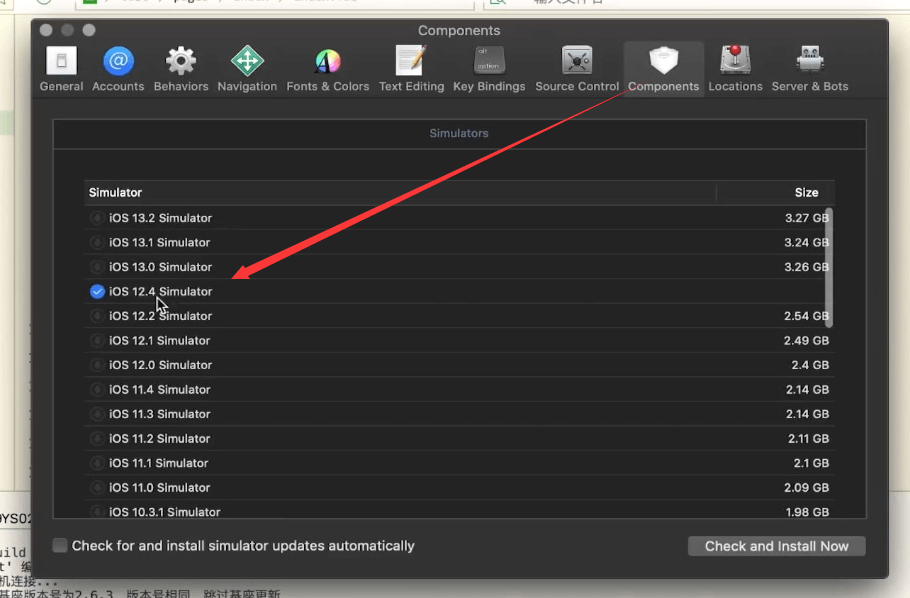Viewport: 910px width, 598px height.
Task: Open the Key Bindings pane
Action: coord(489,69)
